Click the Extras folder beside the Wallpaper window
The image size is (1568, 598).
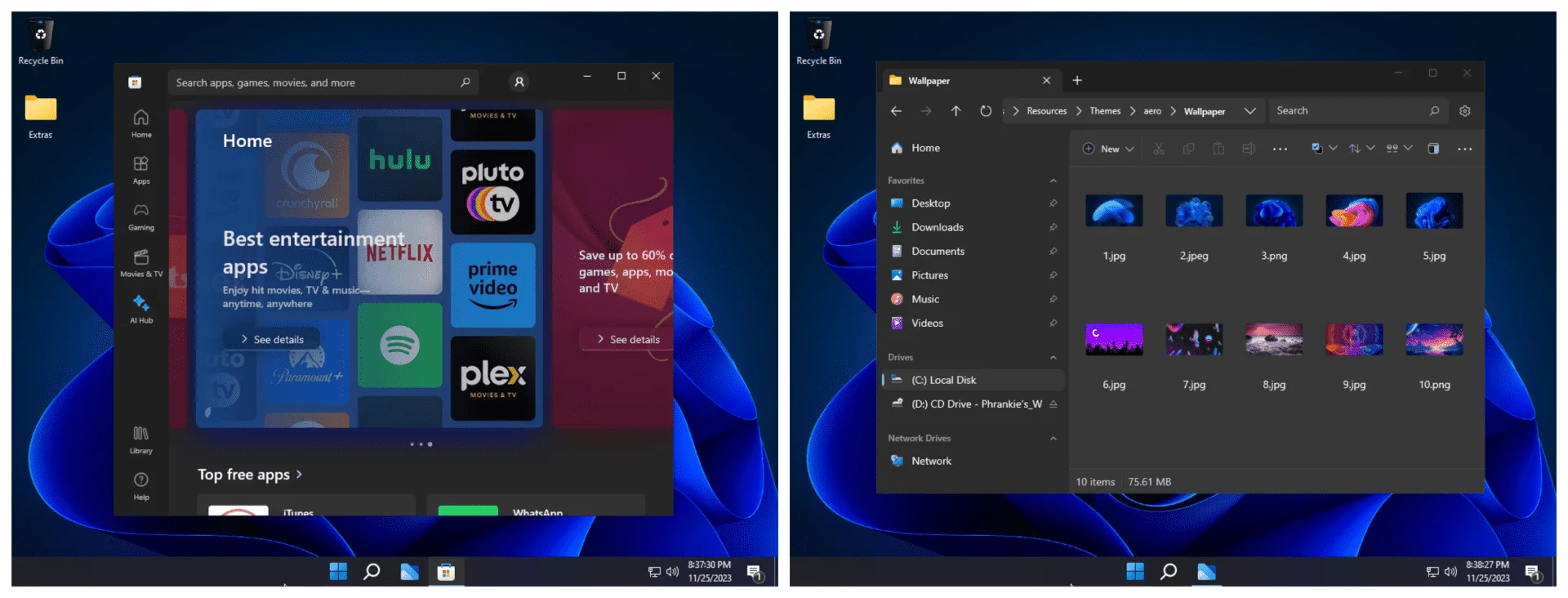tap(818, 117)
